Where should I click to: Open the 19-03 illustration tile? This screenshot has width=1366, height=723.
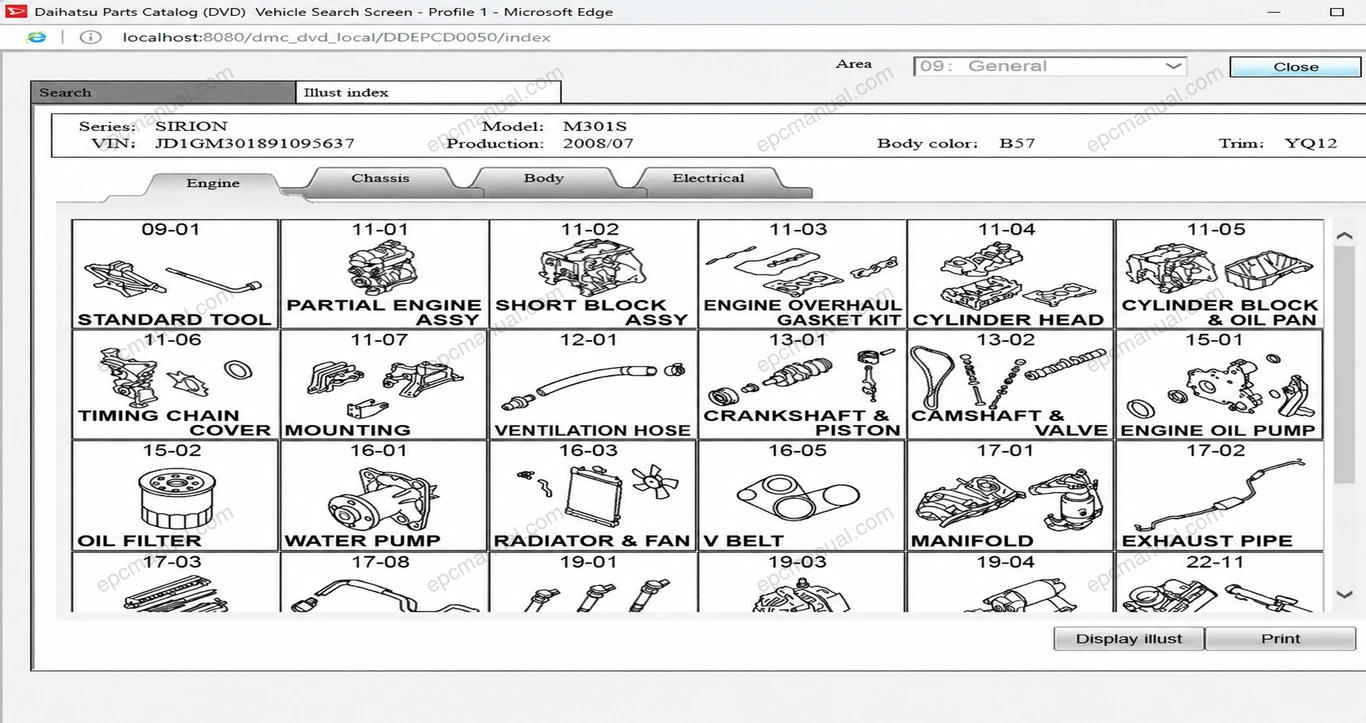[802, 583]
